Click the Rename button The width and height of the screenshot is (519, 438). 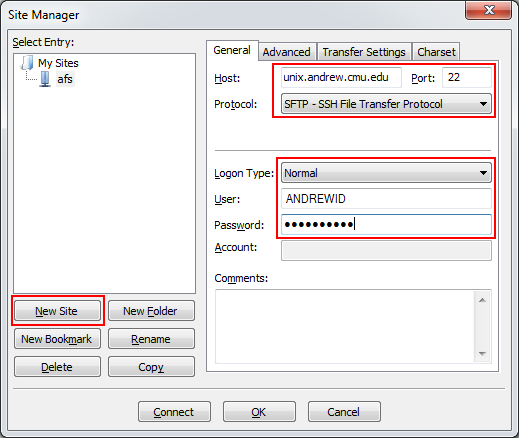pyautogui.click(x=151, y=339)
